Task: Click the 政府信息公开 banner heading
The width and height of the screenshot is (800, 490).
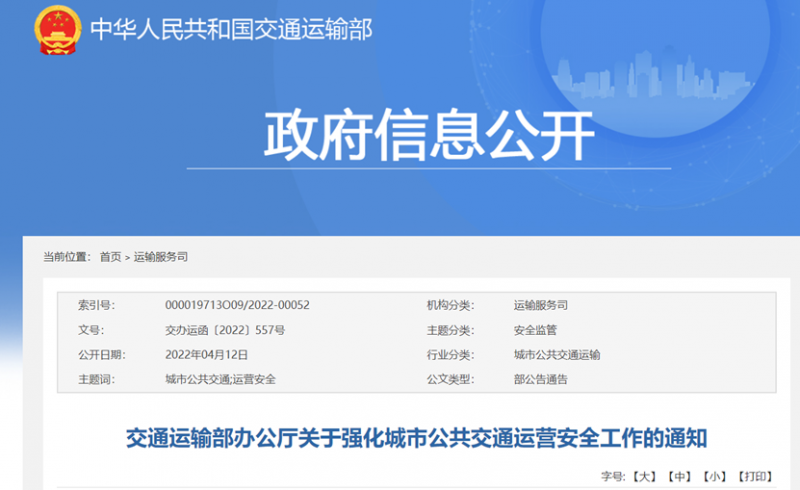Action: click(429, 136)
